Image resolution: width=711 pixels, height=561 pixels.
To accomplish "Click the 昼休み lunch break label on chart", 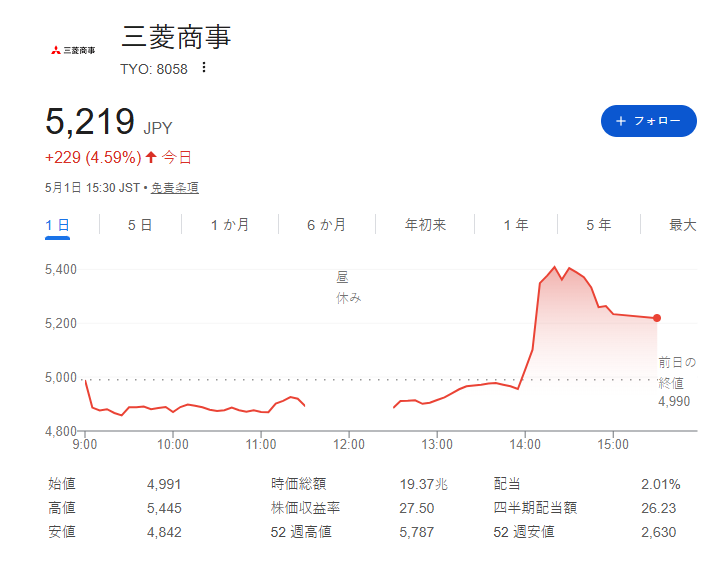I will (x=348, y=288).
